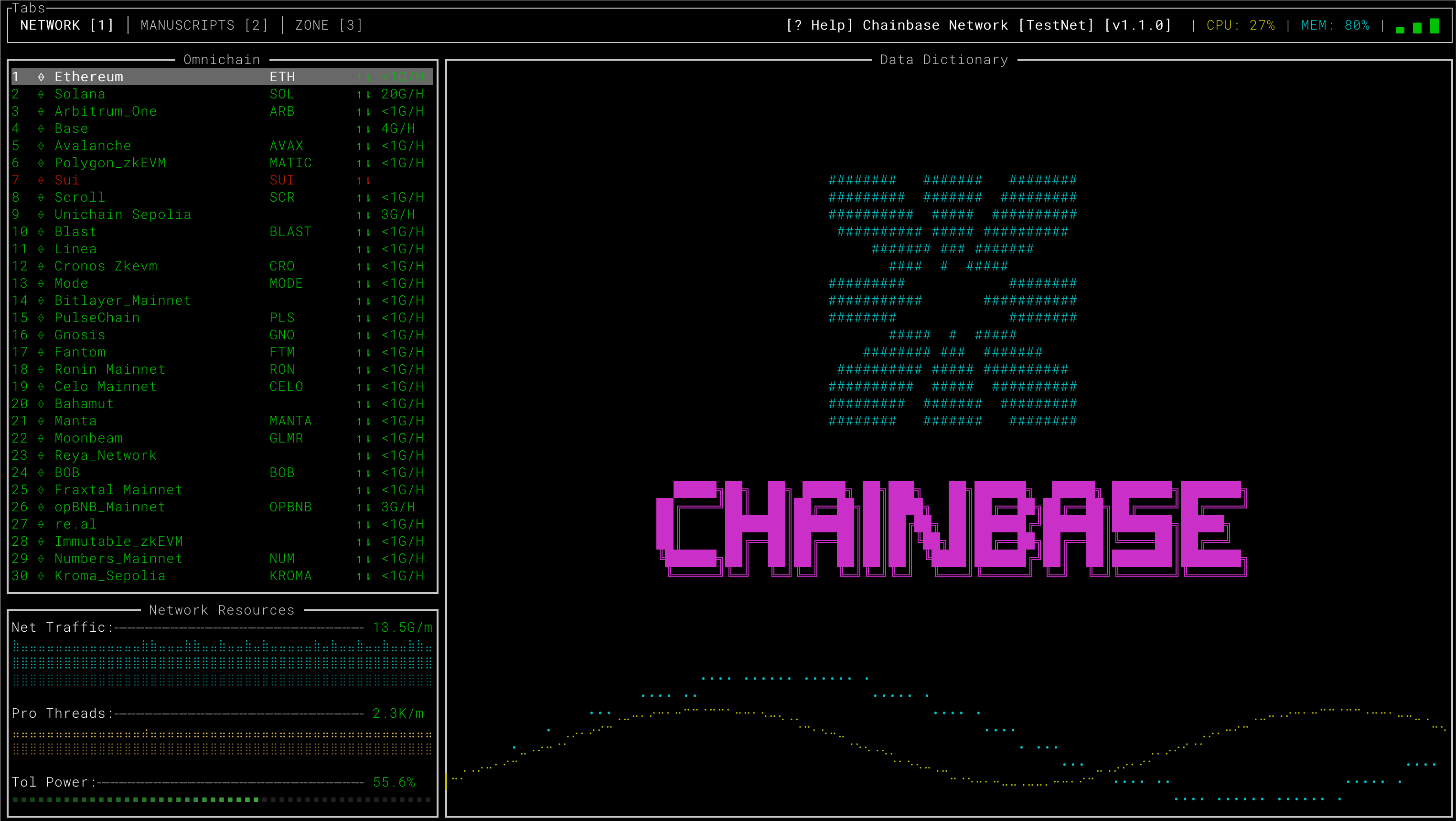
Task: Select the Blast chain name
Action: point(75,232)
